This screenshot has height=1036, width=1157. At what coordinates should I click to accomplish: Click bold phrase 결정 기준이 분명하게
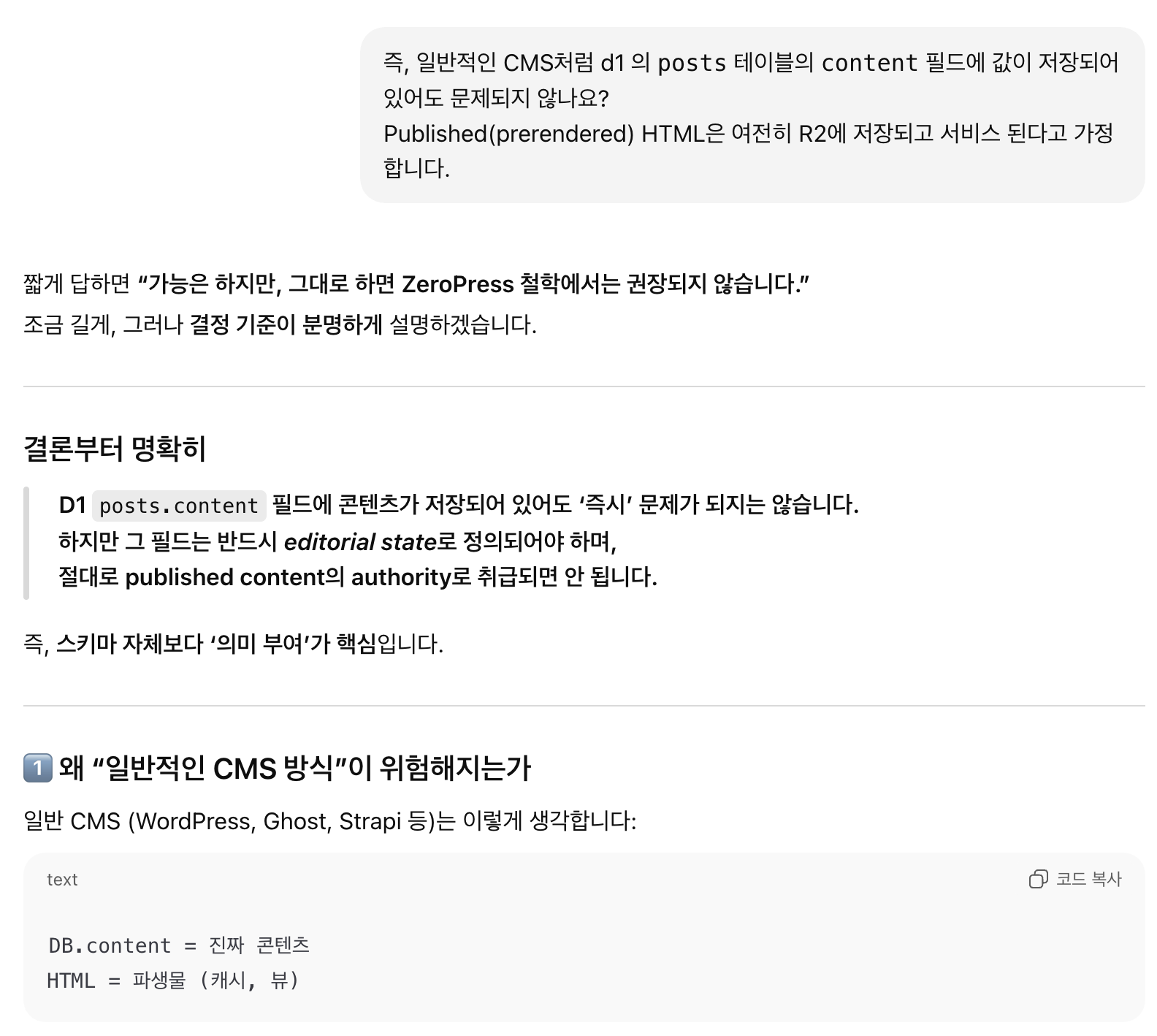click(286, 324)
